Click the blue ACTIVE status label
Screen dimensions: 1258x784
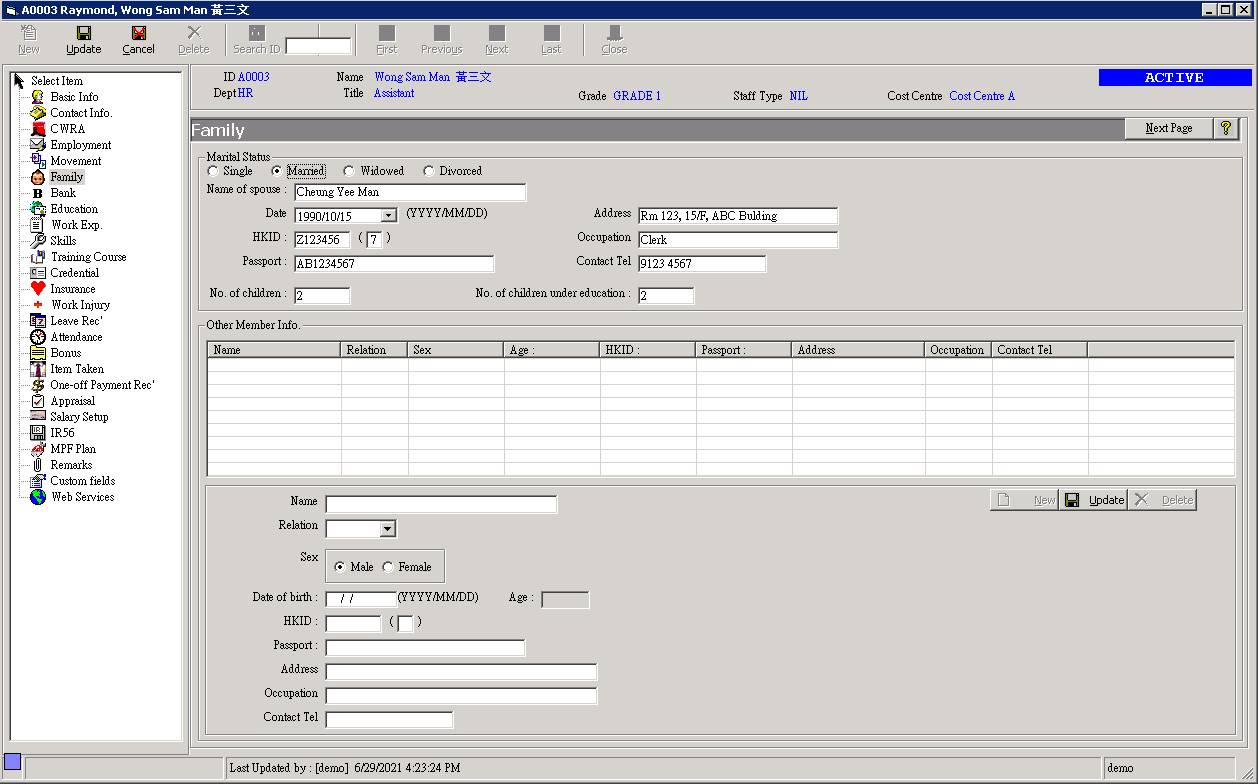coord(1175,77)
